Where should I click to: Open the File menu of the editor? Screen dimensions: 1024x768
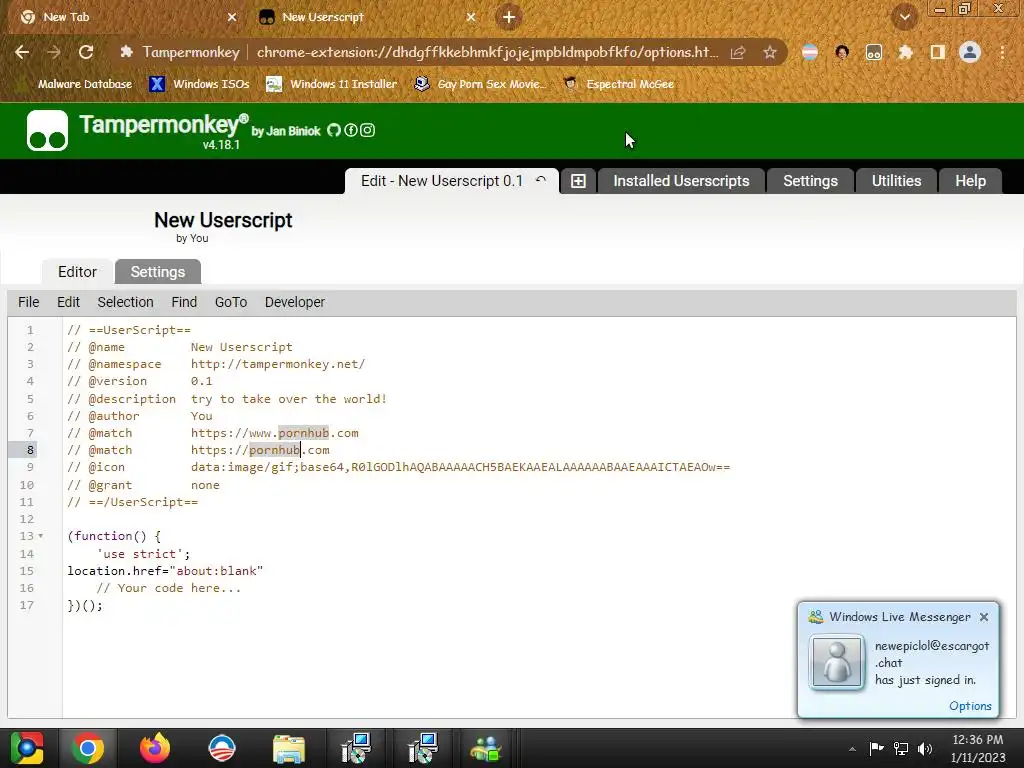point(29,302)
